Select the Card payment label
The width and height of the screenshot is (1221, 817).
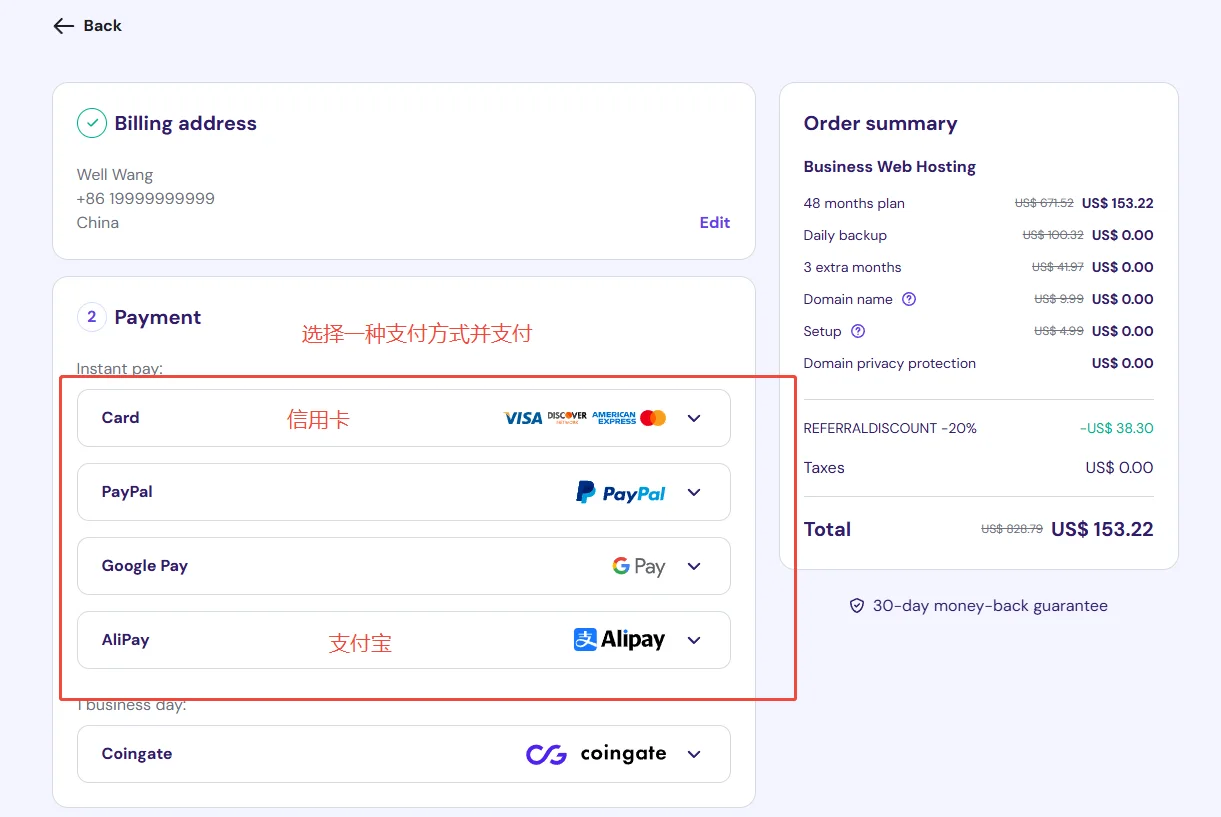coord(120,418)
